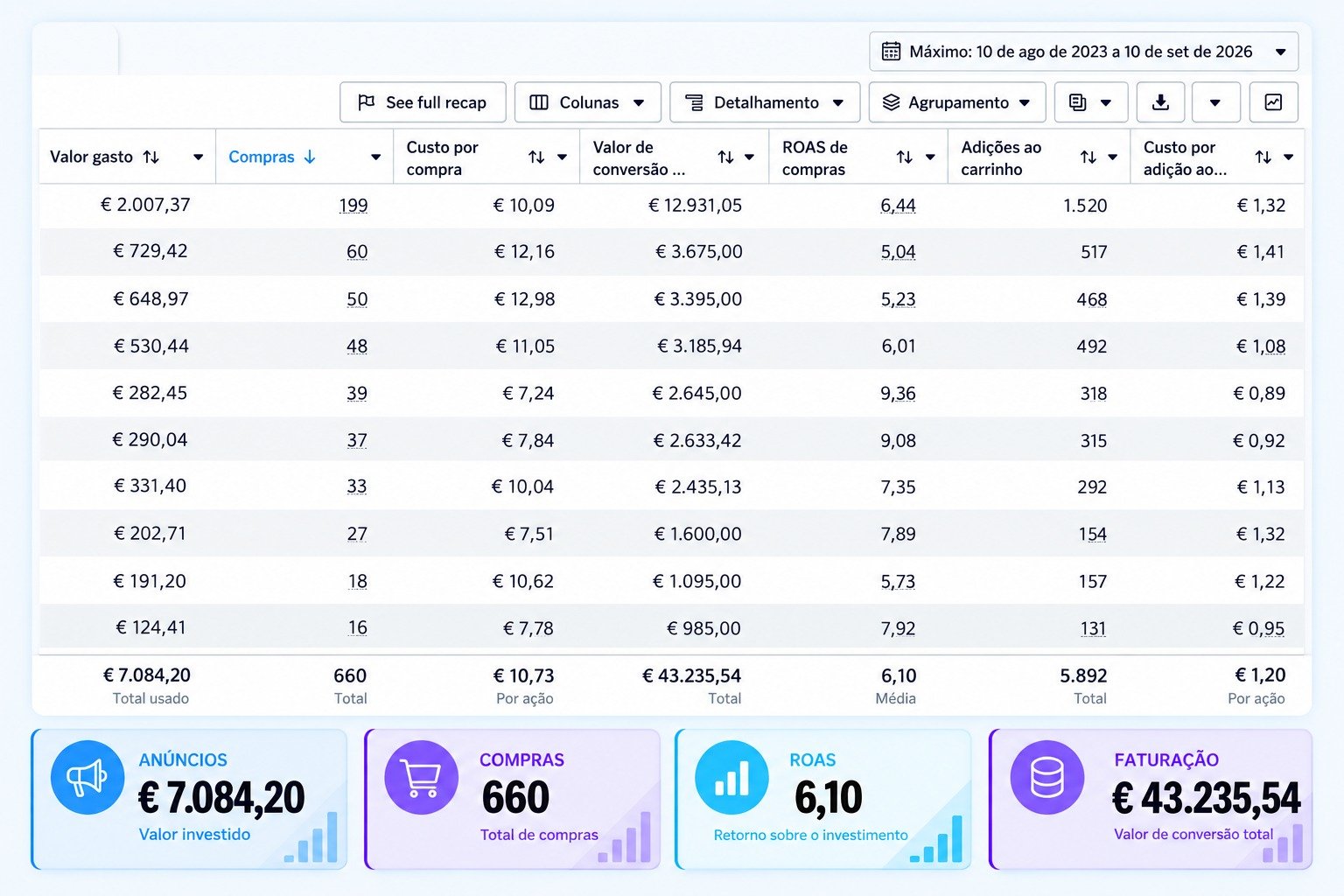Sort by Custo por adição arrows
Screen dimensions: 1344x896
[x=1263, y=157]
